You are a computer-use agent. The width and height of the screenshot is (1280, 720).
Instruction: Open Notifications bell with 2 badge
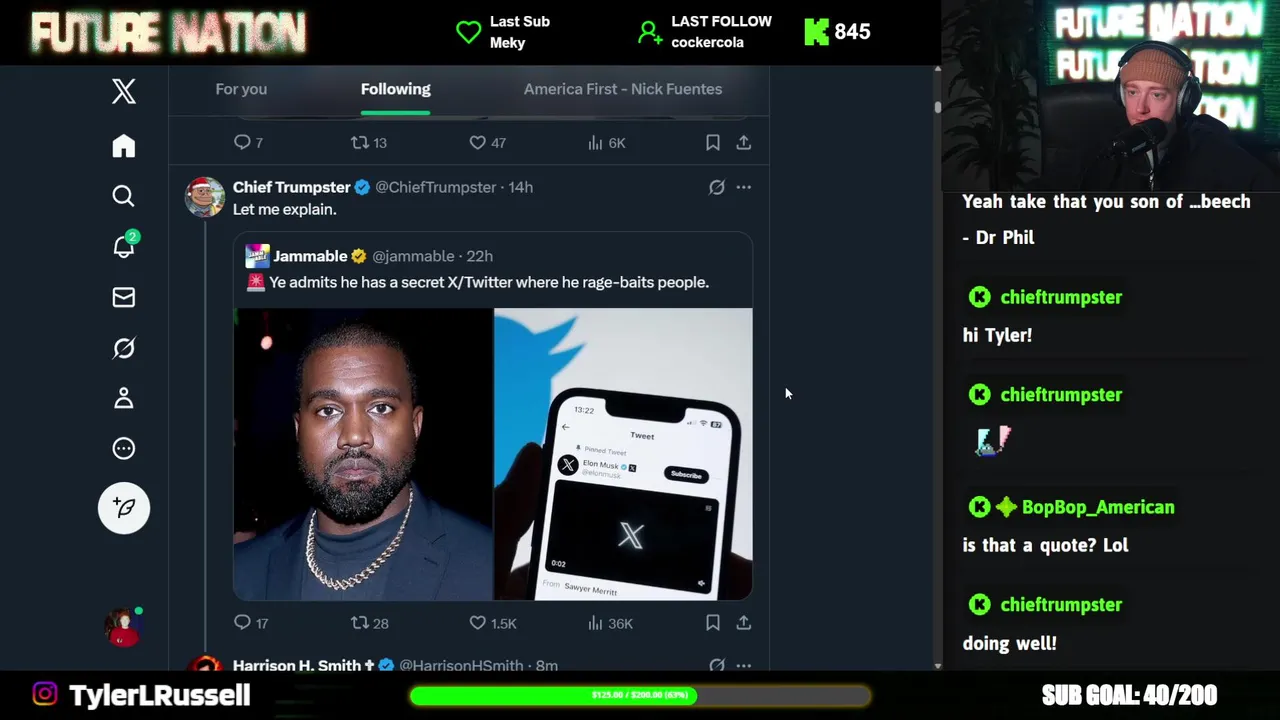[x=125, y=245]
